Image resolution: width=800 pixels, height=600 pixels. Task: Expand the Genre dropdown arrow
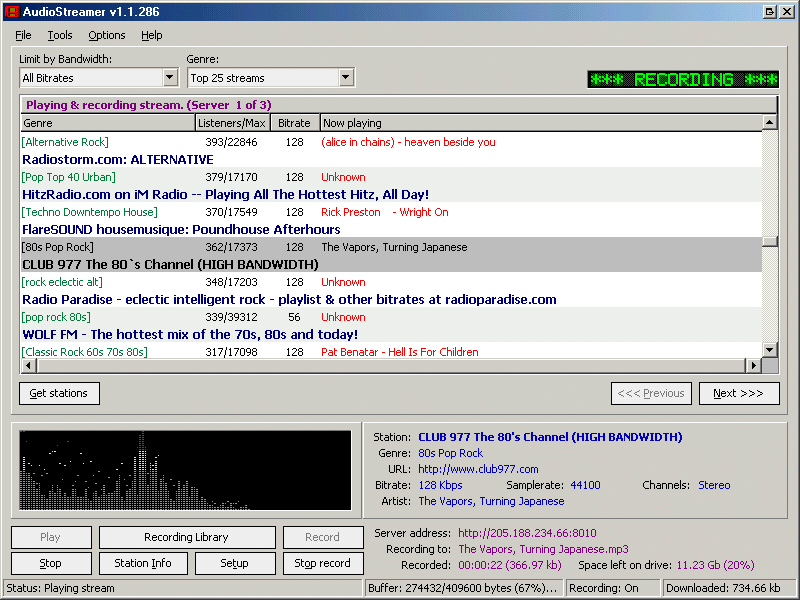pos(346,78)
